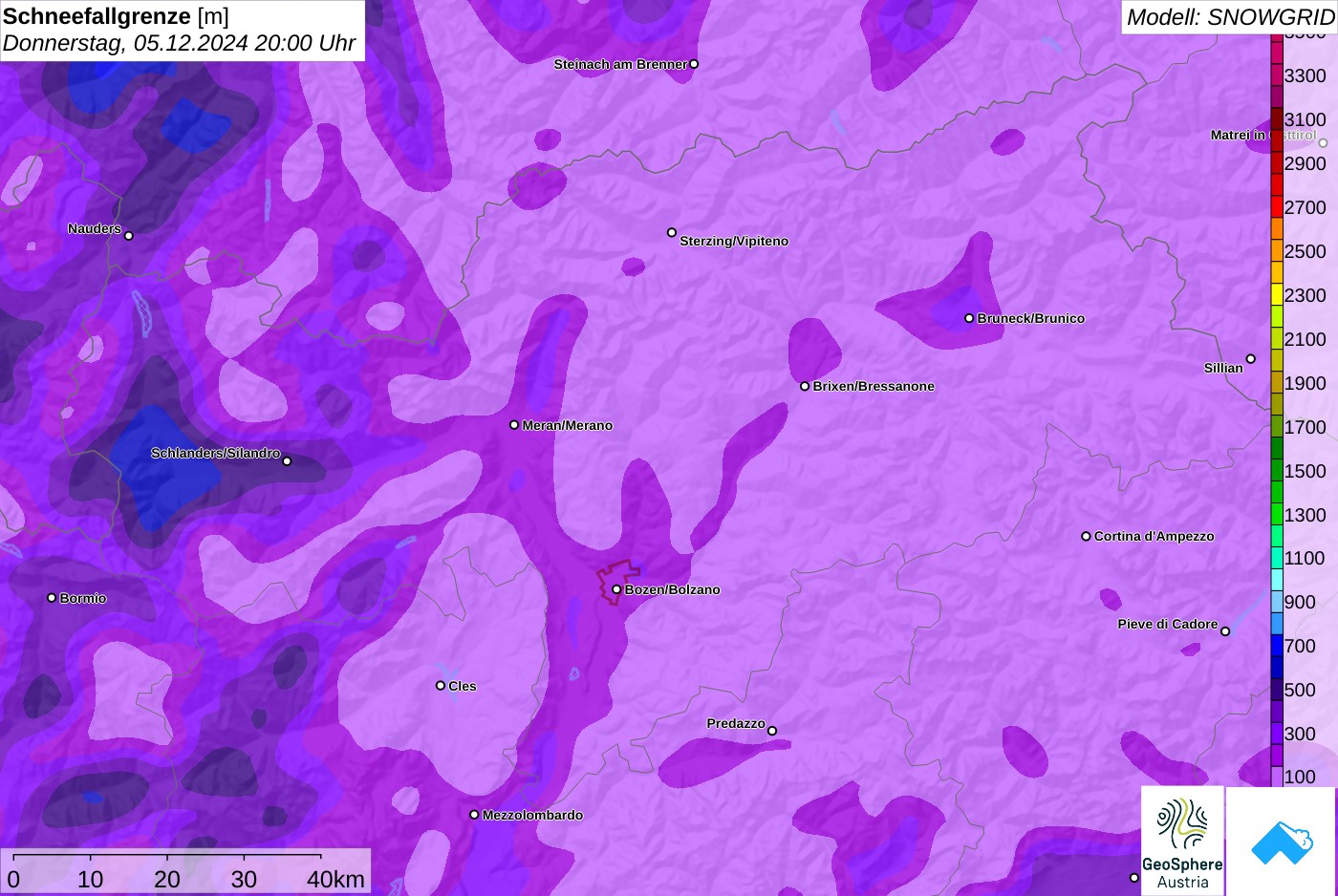Image resolution: width=1338 pixels, height=896 pixels.
Task: Click the Bozen/Bolzano city marker
Action: pos(616,589)
